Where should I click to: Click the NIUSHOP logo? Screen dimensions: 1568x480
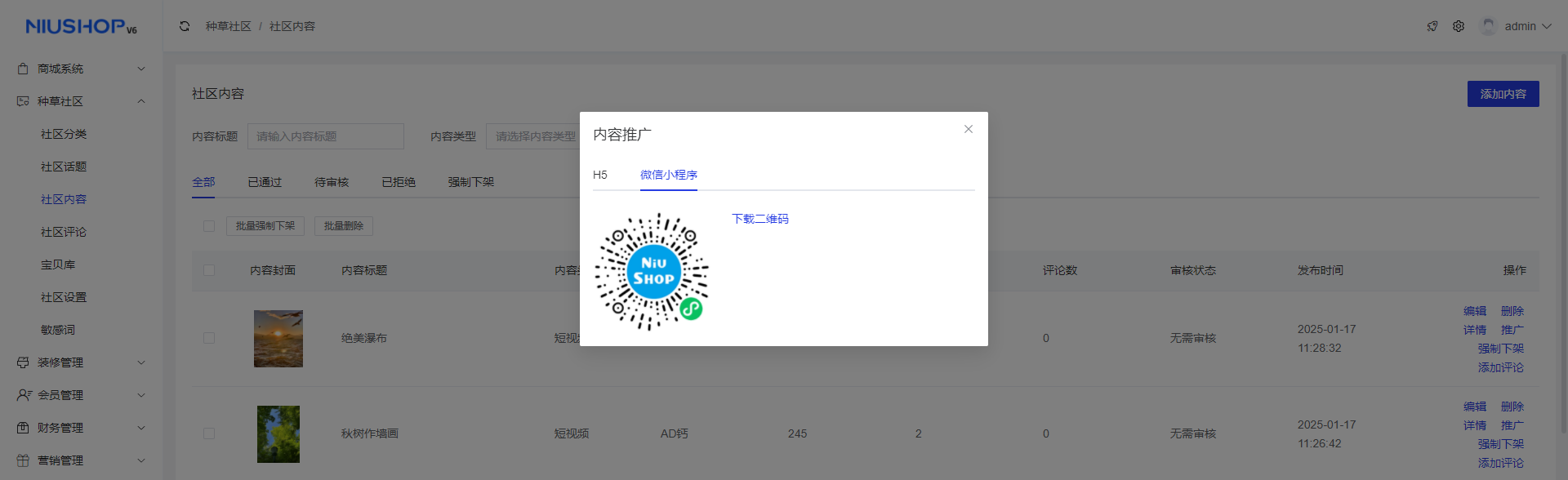pos(81,26)
